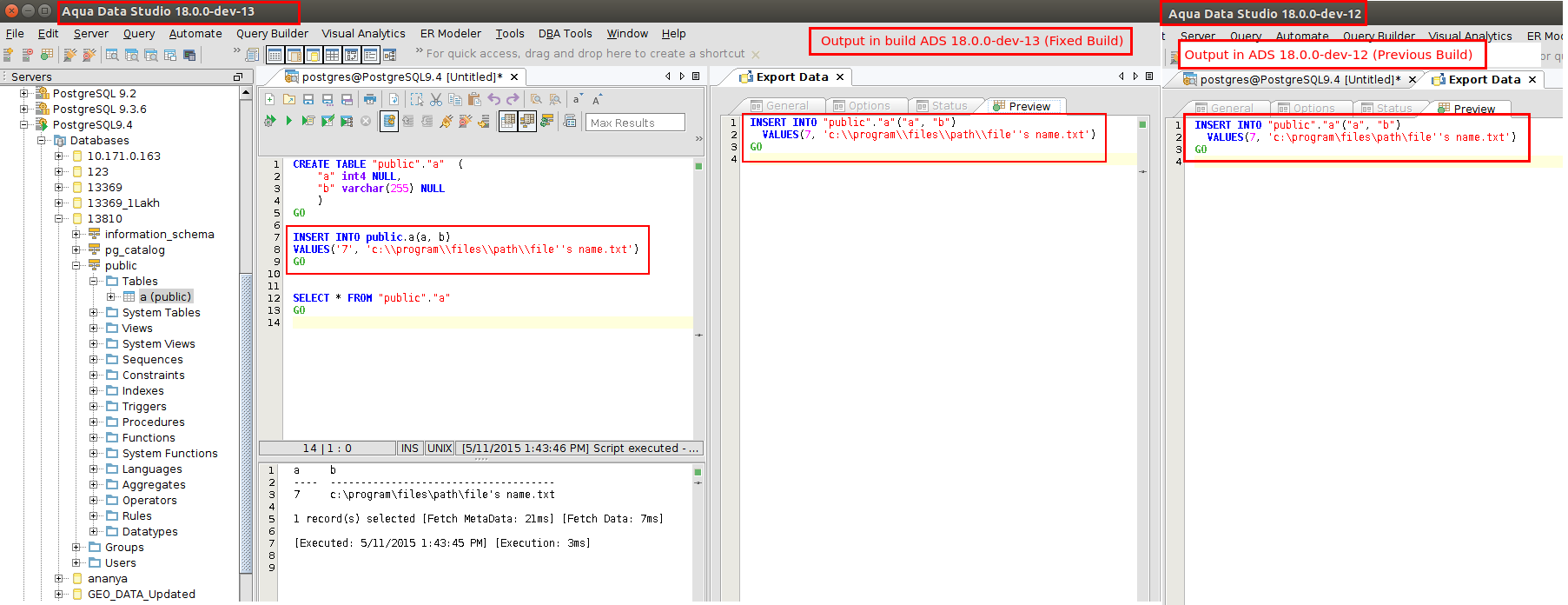Click the green refresh schema icon in query toolbar
The height and width of the screenshot is (605, 1568).
click(546, 121)
